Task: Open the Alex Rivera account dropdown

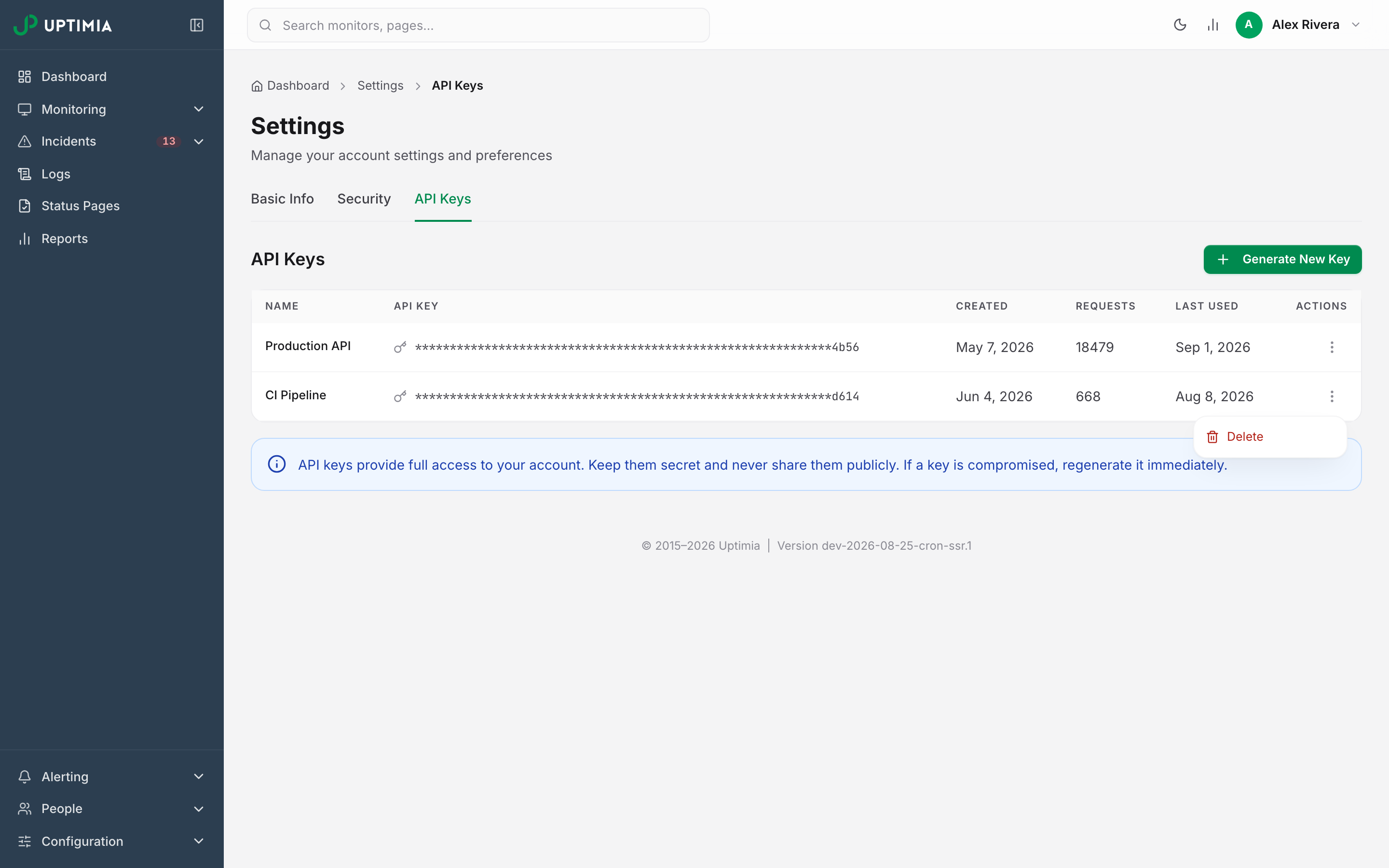Action: (x=1298, y=25)
